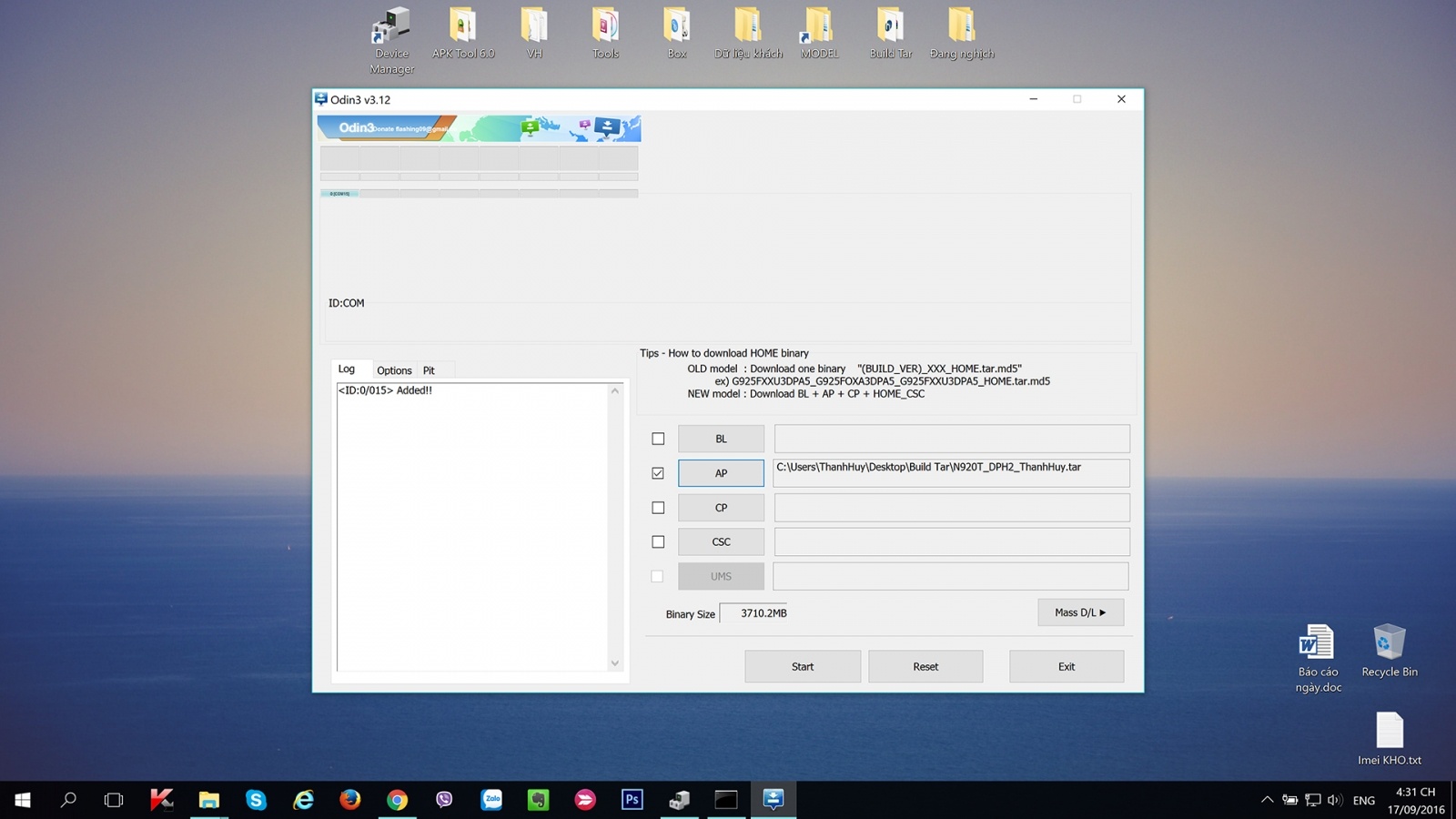Screen dimensions: 1456x819
Task: Click the Reset button
Action: tap(925, 666)
